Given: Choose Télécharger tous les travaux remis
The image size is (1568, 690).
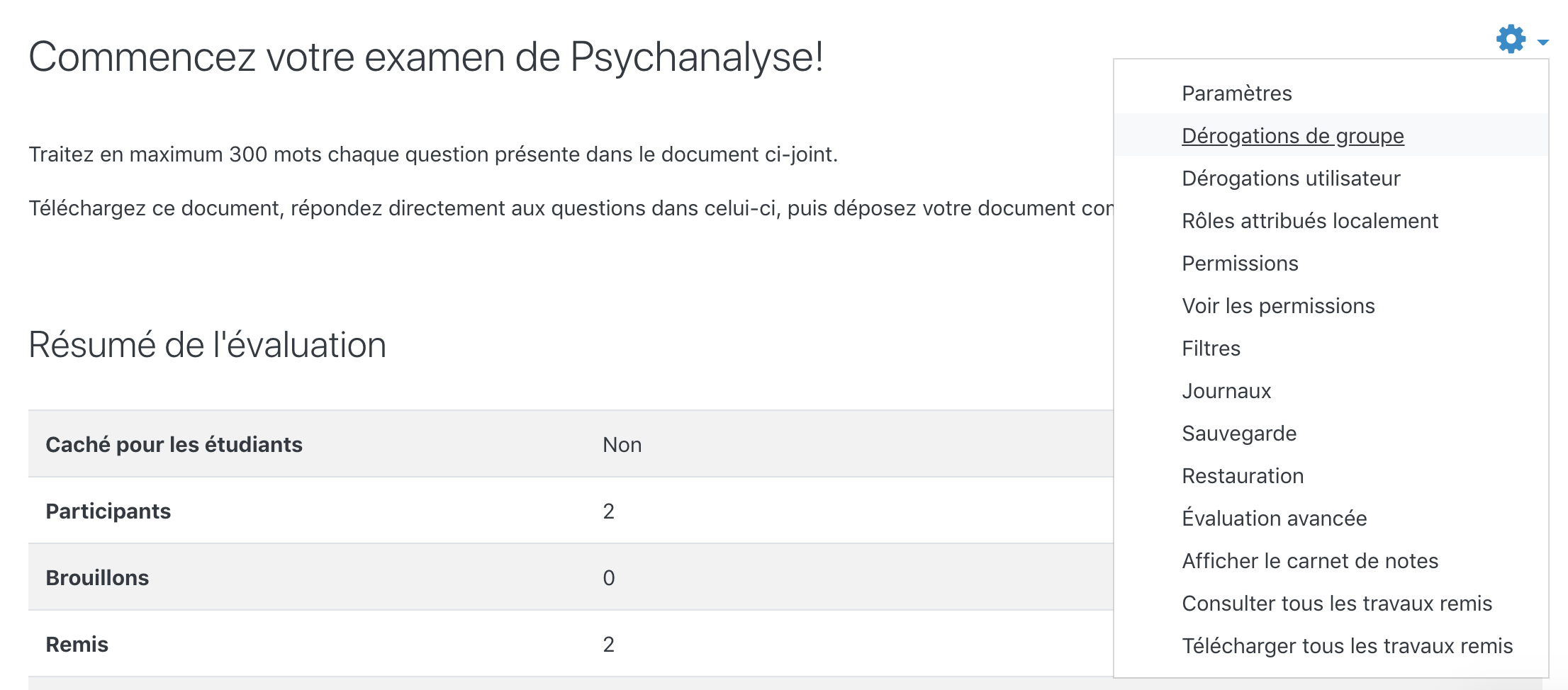Looking at the screenshot, I should click(1347, 646).
